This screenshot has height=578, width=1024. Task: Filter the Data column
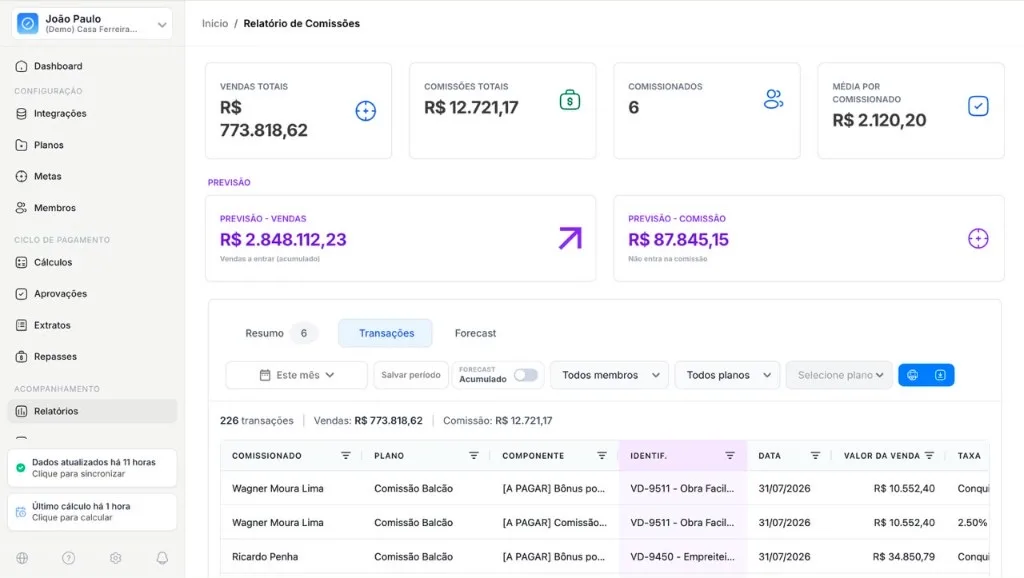point(815,456)
